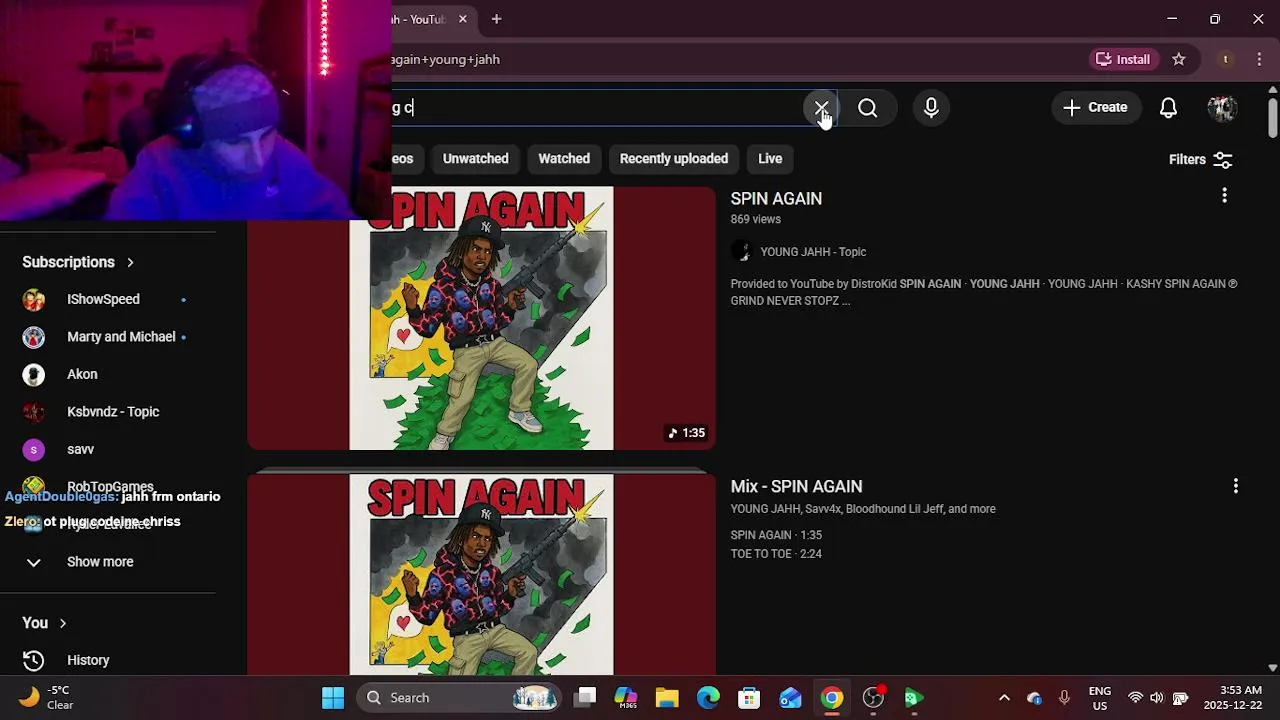Bookmark this page with the star icon
This screenshot has height=720, width=1280.
[x=1179, y=59]
